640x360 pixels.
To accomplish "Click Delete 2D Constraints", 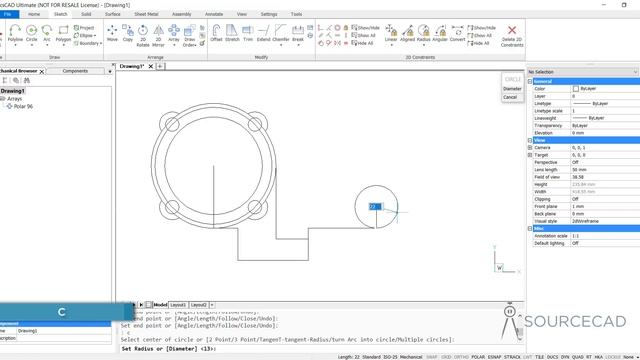I will point(512,36).
